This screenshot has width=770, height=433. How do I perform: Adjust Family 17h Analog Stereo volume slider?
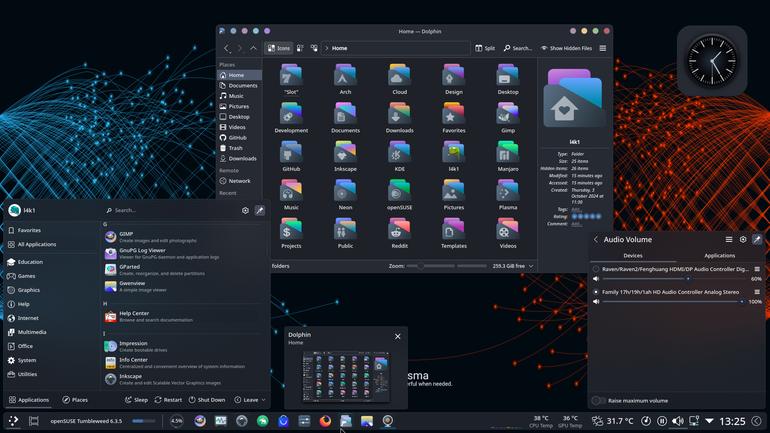[x=673, y=301]
